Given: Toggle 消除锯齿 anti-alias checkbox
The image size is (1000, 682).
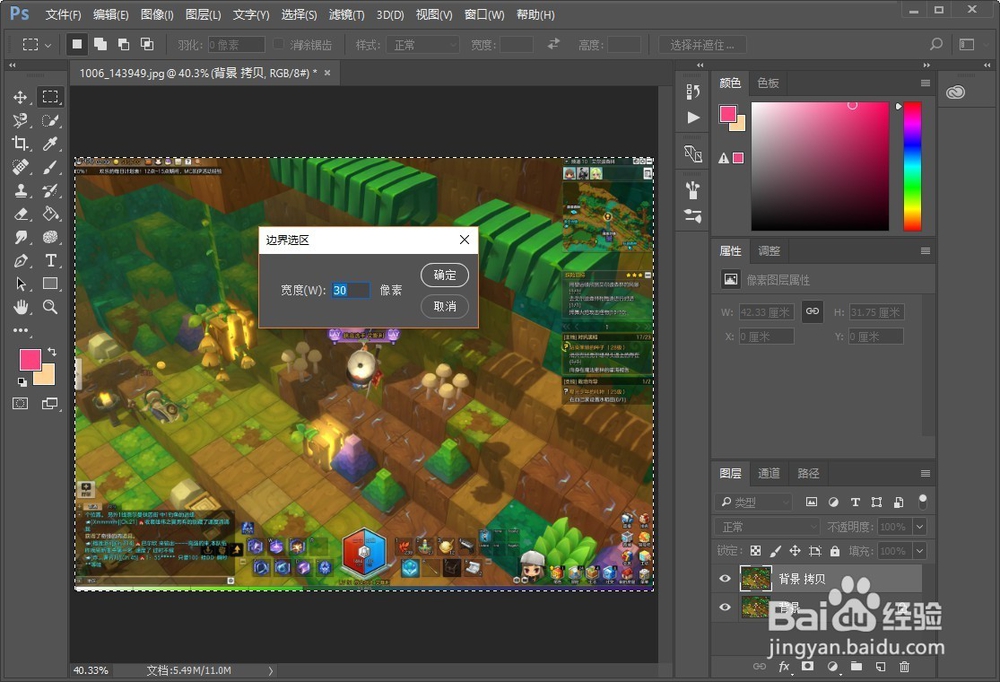Looking at the screenshot, I should coord(278,44).
